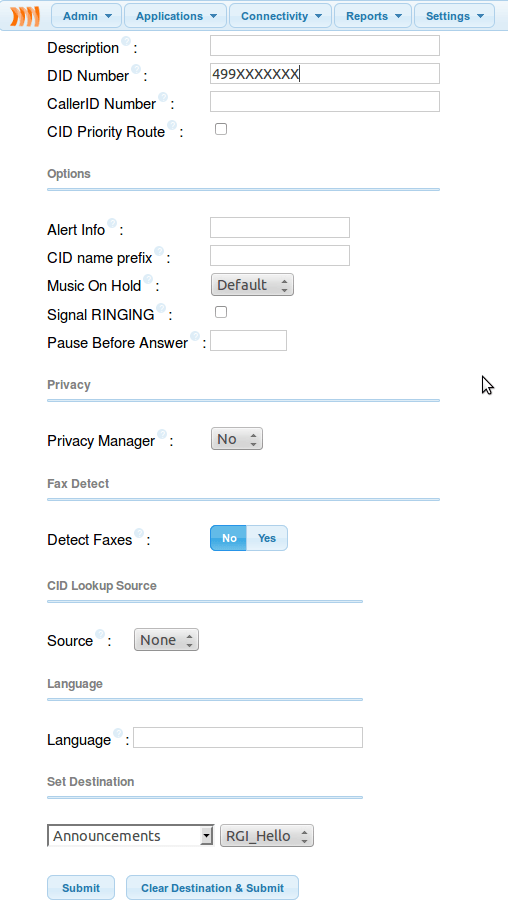Viewport: 508px width, 910px height.
Task: Switch Detect Faxes to Yes
Action: (267, 538)
